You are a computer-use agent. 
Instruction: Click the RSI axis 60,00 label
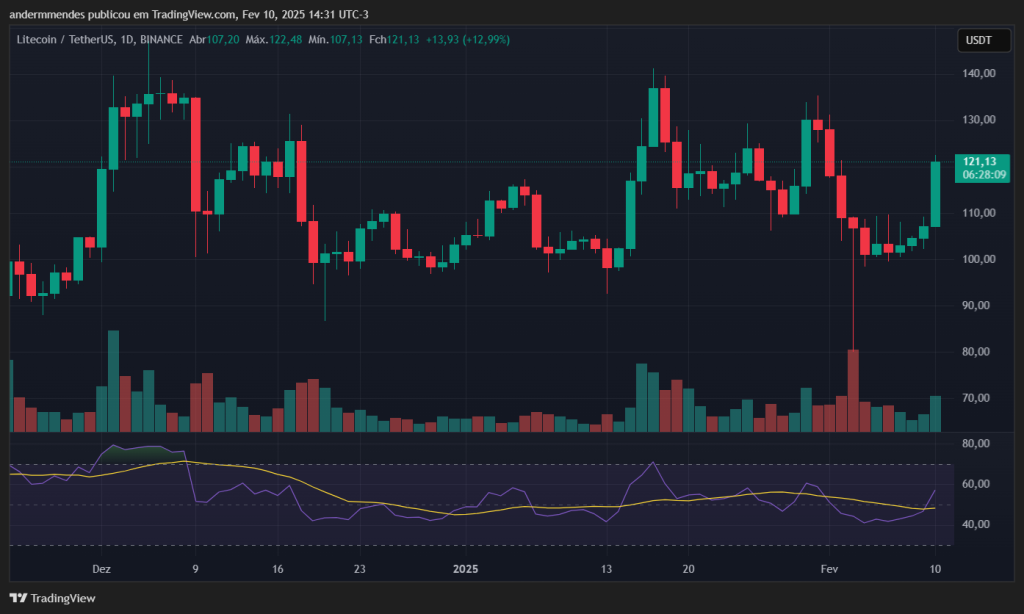point(976,484)
